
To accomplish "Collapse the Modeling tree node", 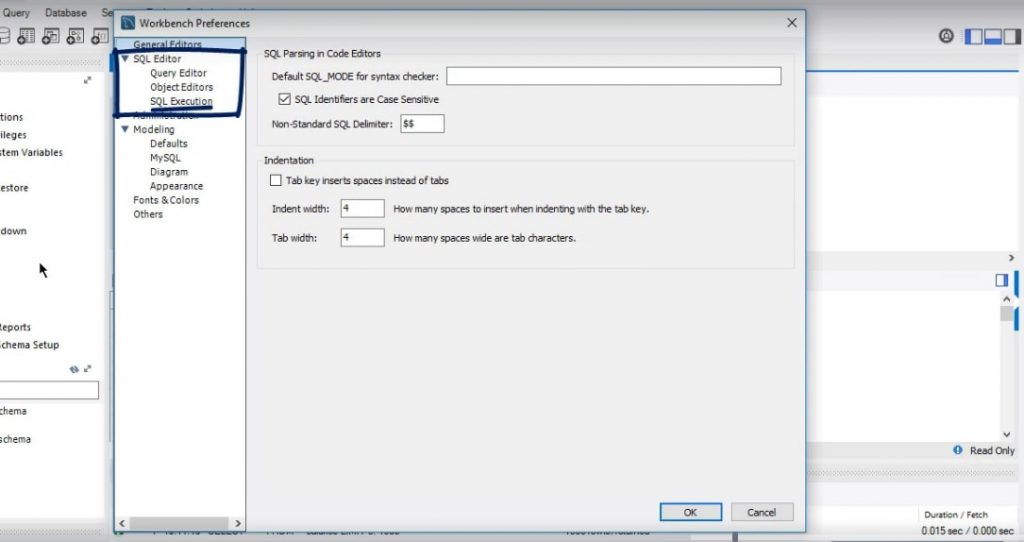I will [125, 130].
